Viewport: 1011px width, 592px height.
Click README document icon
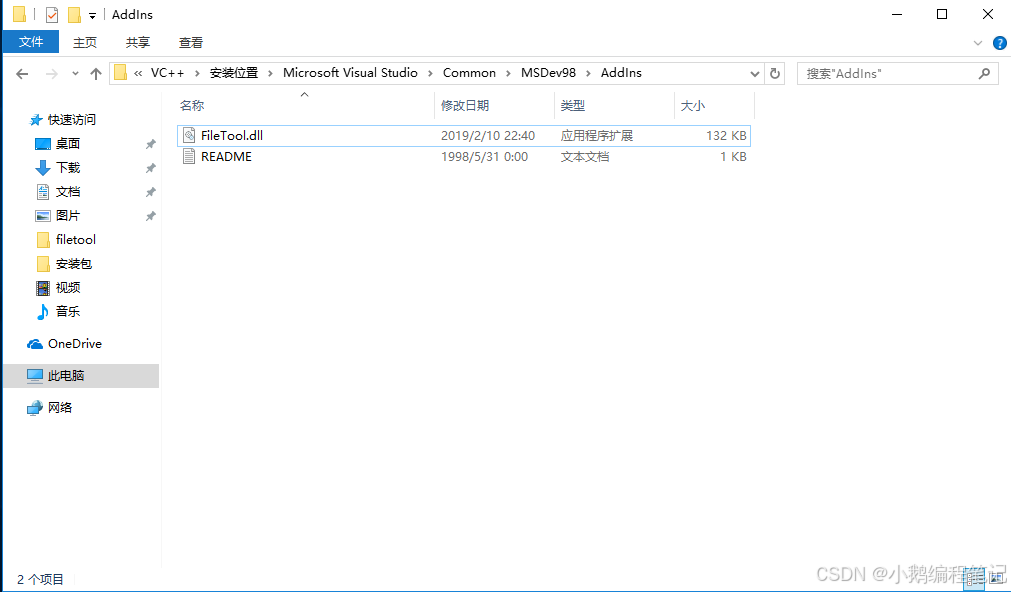click(189, 157)
